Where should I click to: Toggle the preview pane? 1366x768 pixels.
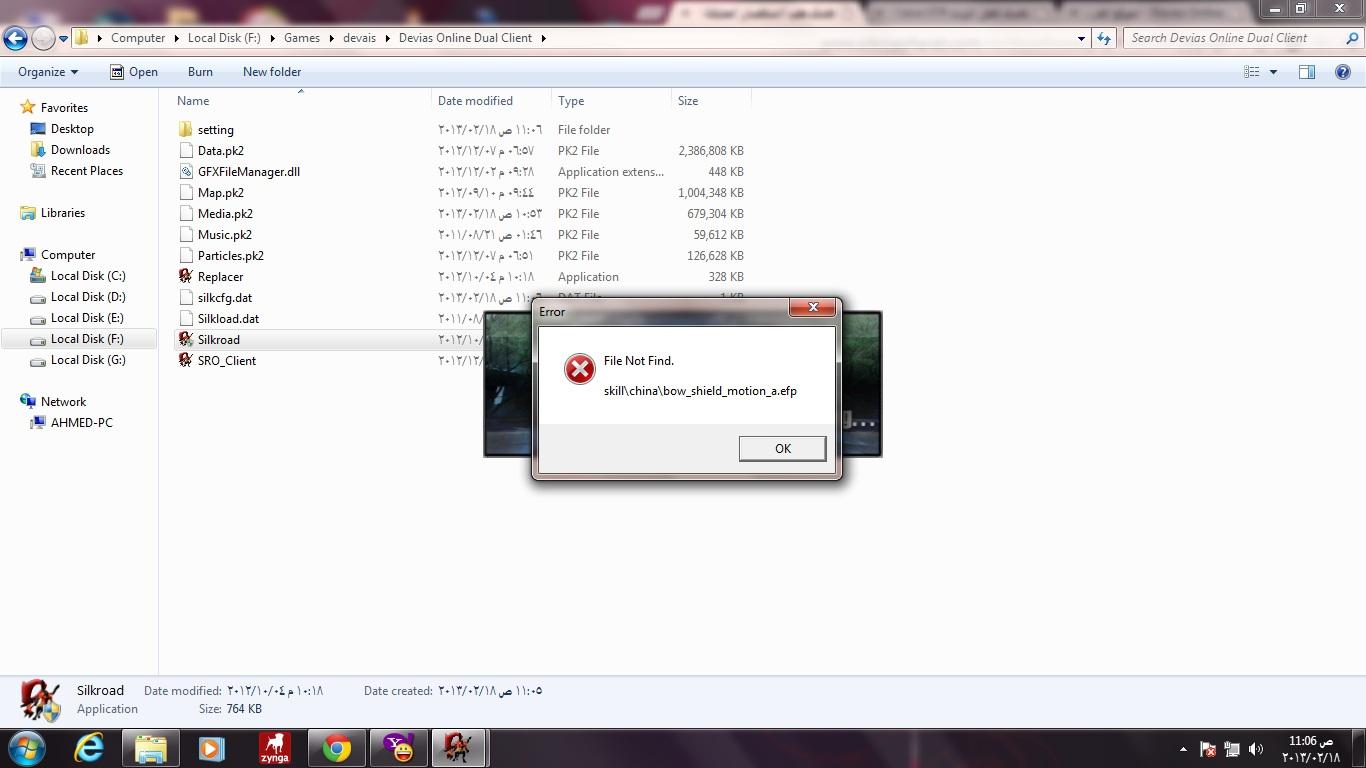coord(1307,72)
